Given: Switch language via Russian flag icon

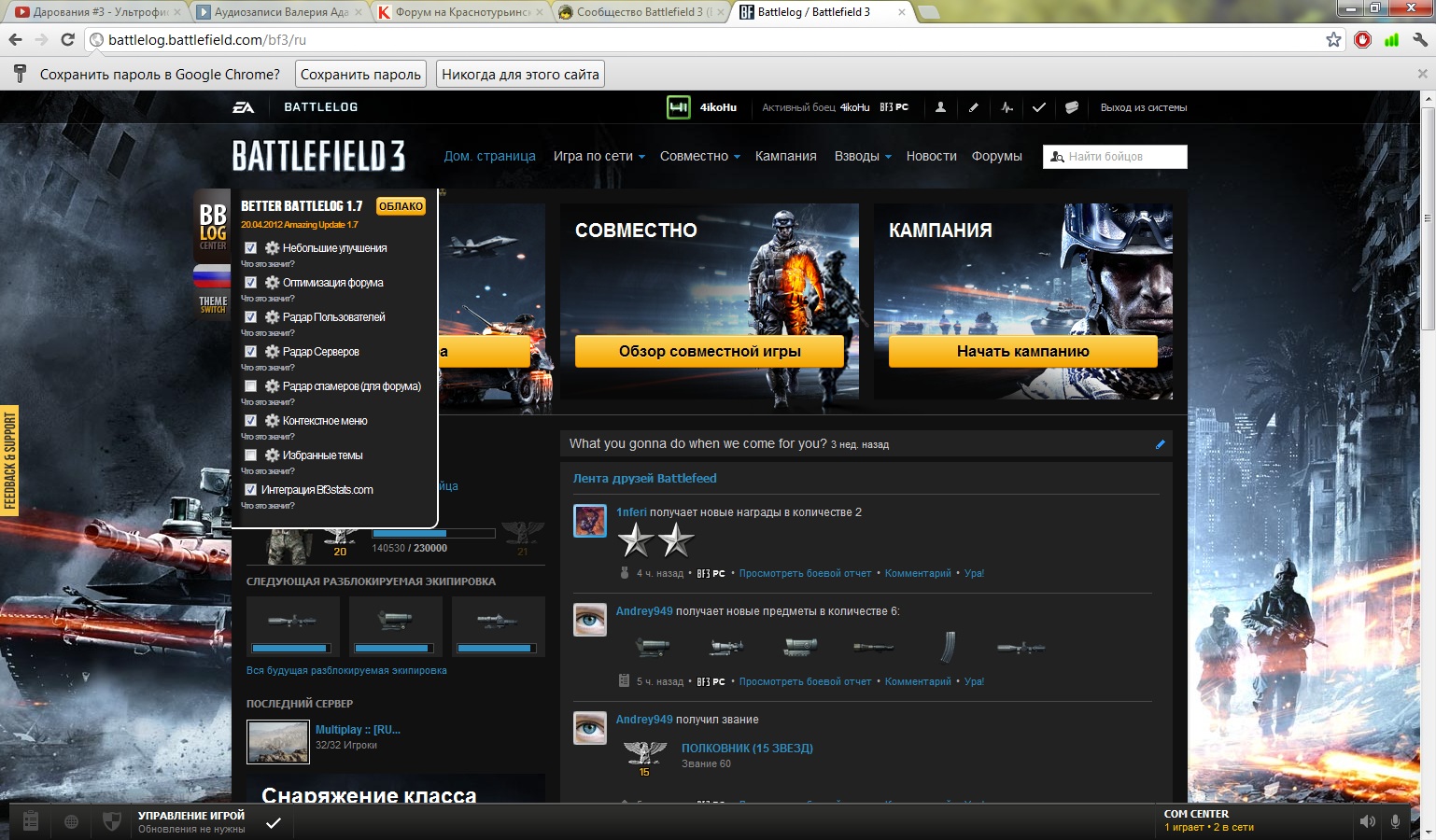Looking at the screenshot, I should coord(212,276).
